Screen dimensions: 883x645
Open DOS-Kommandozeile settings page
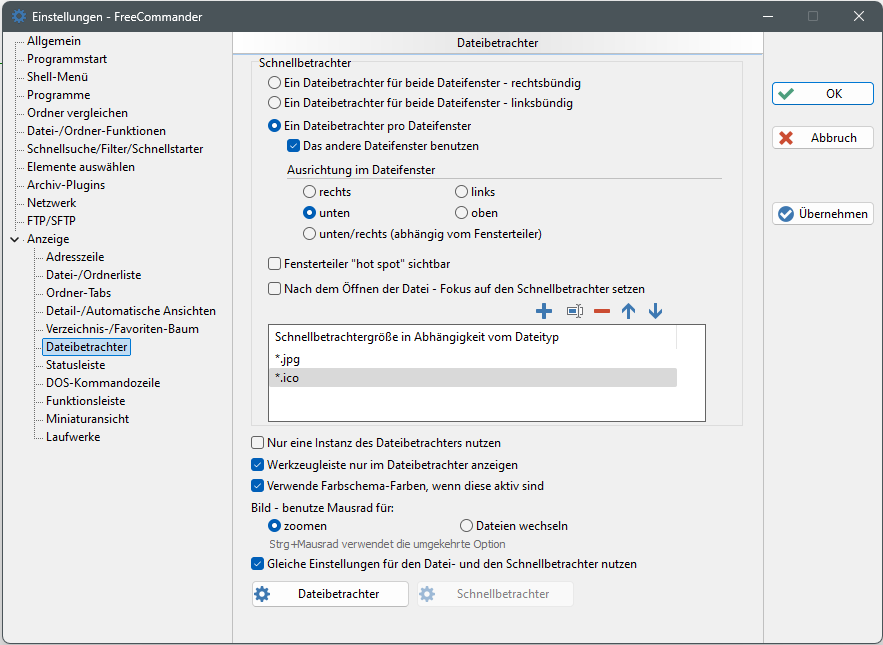click(103, 384)
